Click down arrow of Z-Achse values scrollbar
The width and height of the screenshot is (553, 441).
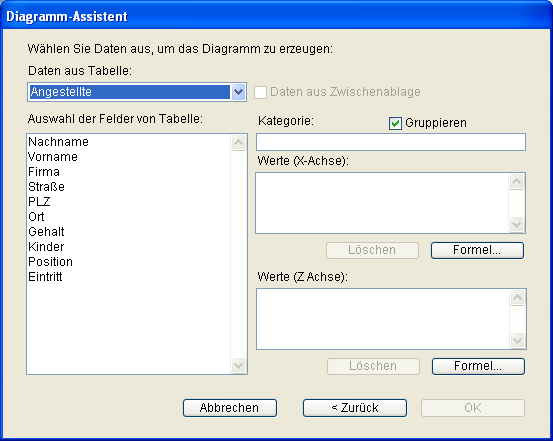[x=517, y=340]
